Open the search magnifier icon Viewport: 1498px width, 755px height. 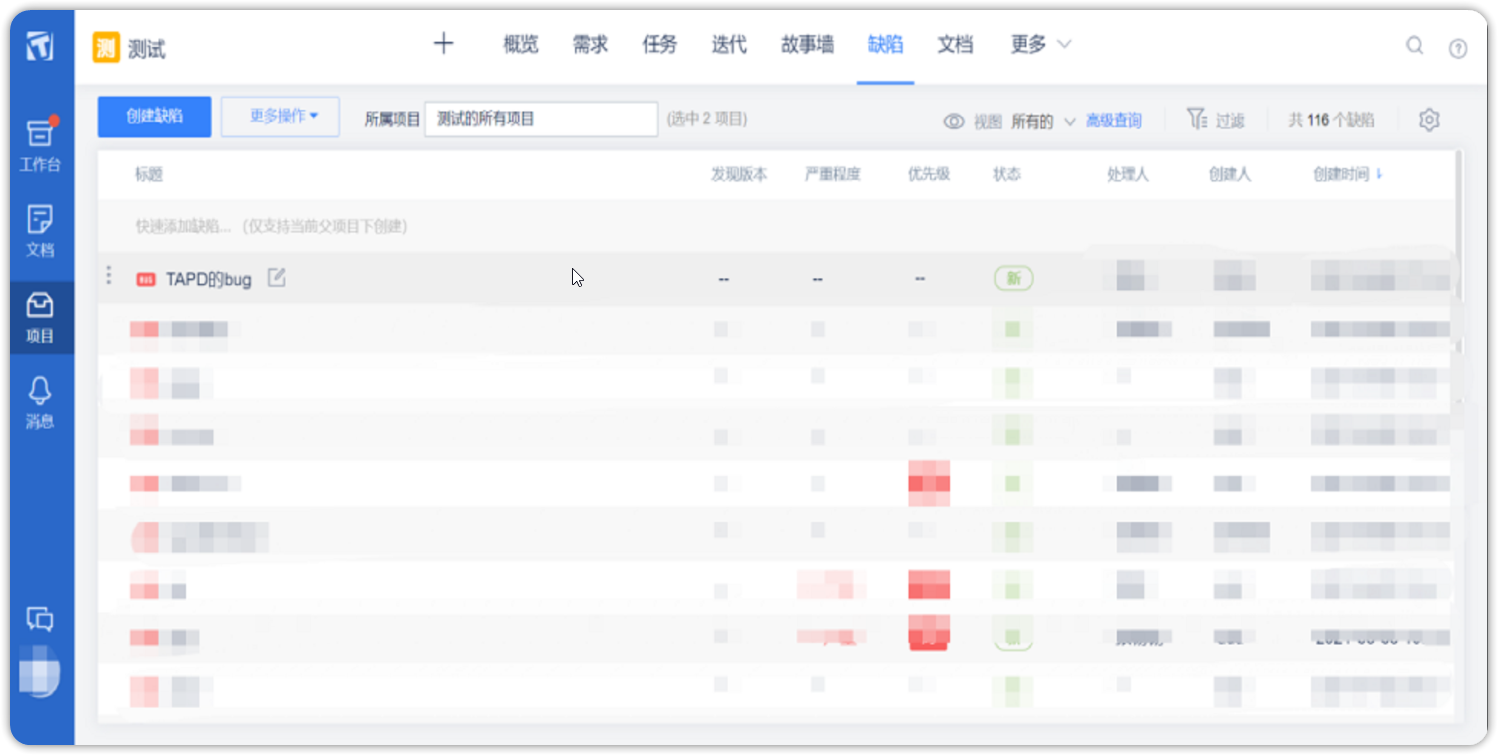[1415, 45]
